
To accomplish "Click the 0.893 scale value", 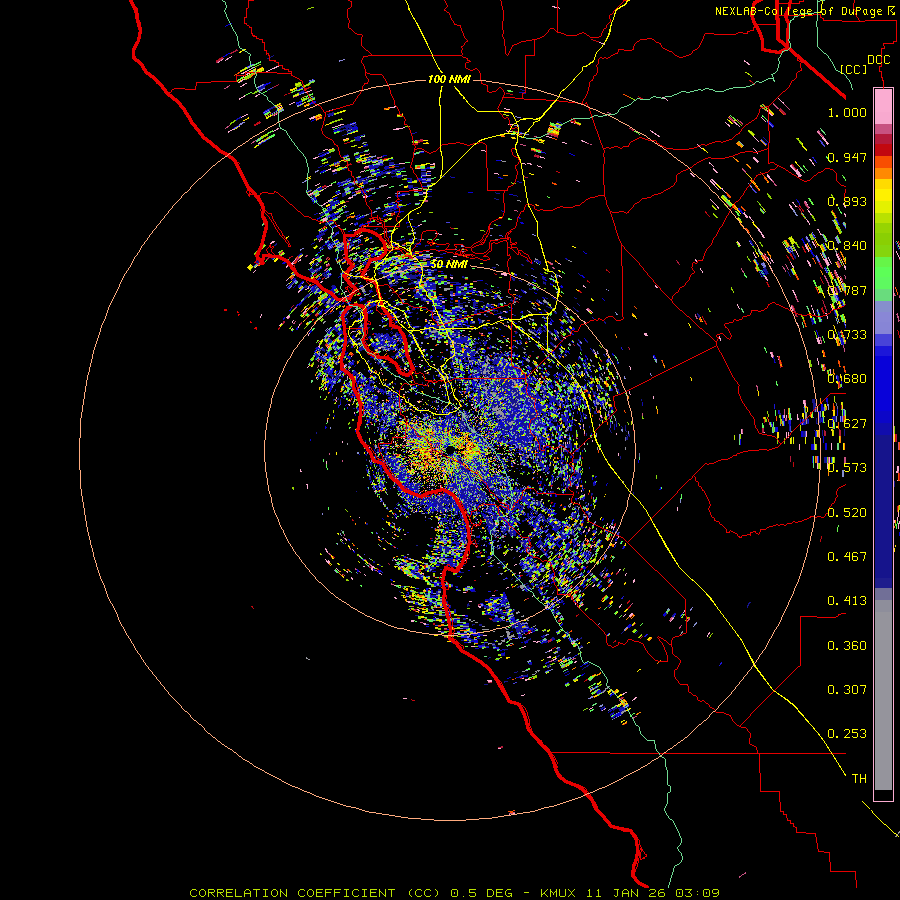I will pos(847,201).
